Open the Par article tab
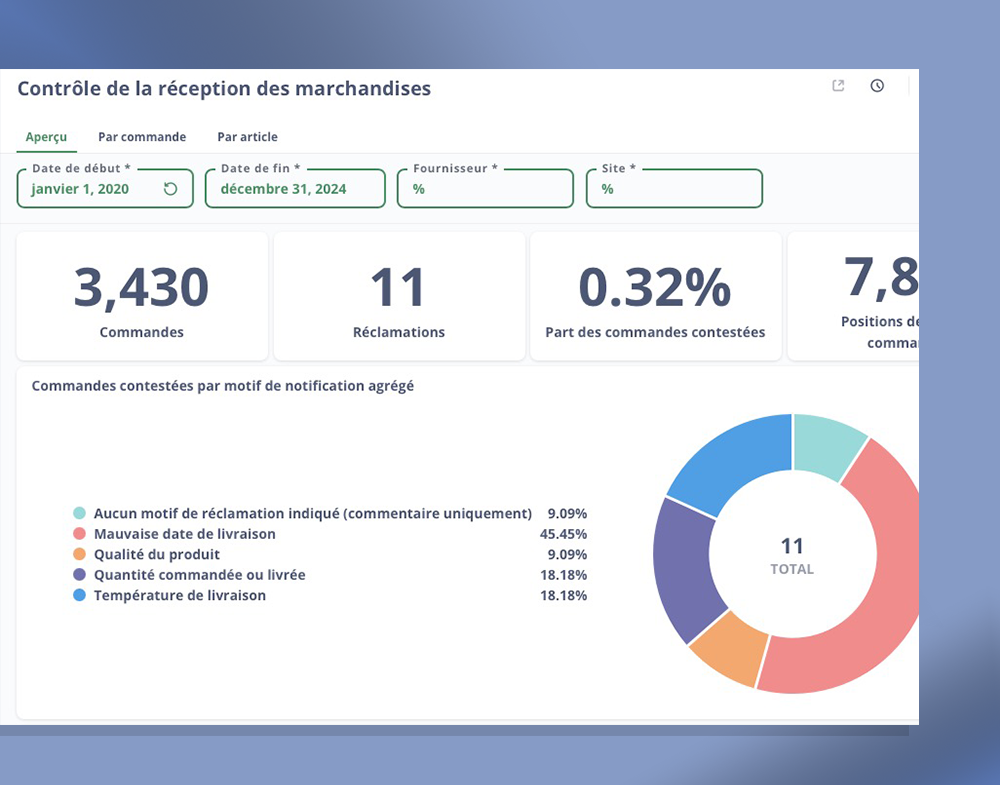1000x785 pixels. coord(247,137)
